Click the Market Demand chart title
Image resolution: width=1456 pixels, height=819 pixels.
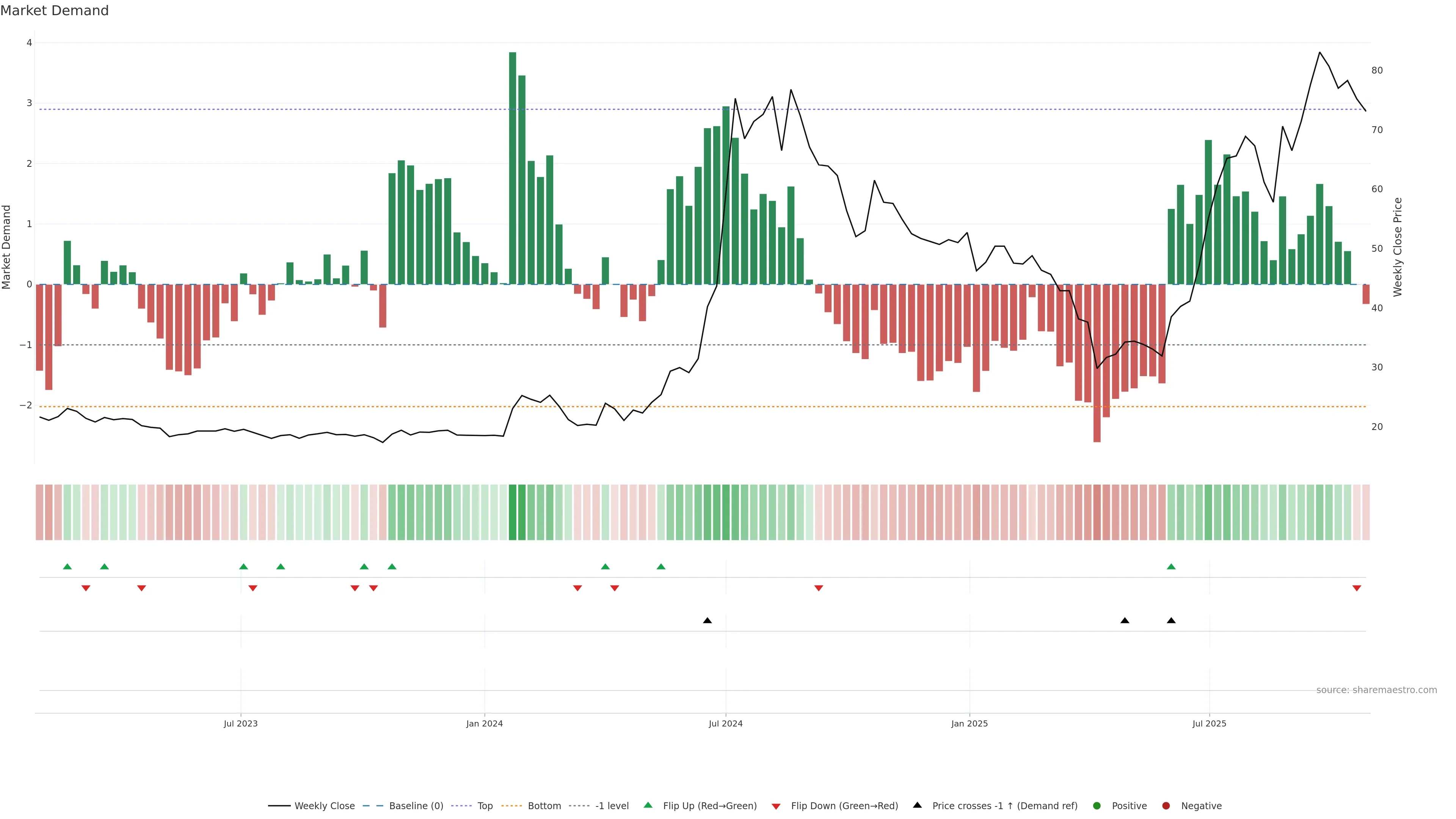(x=54, y=11)
